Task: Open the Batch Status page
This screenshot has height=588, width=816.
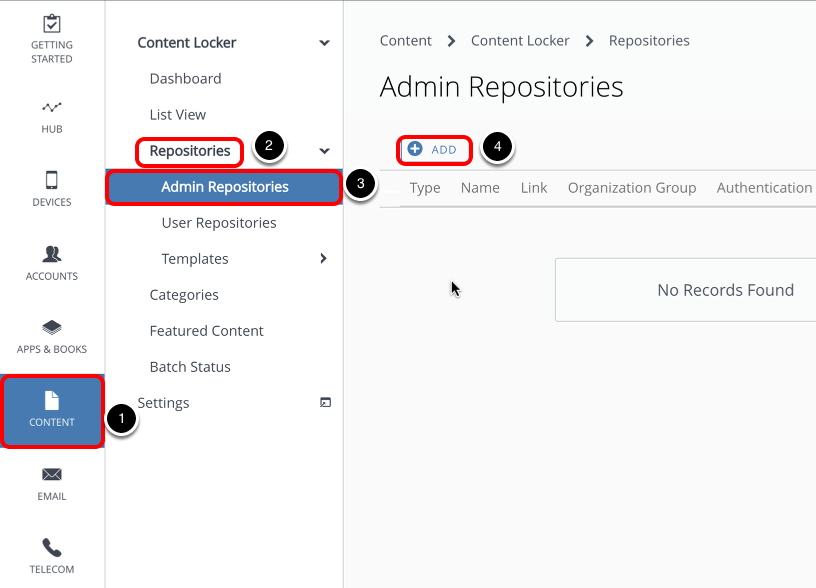Action: click(190, 367)
